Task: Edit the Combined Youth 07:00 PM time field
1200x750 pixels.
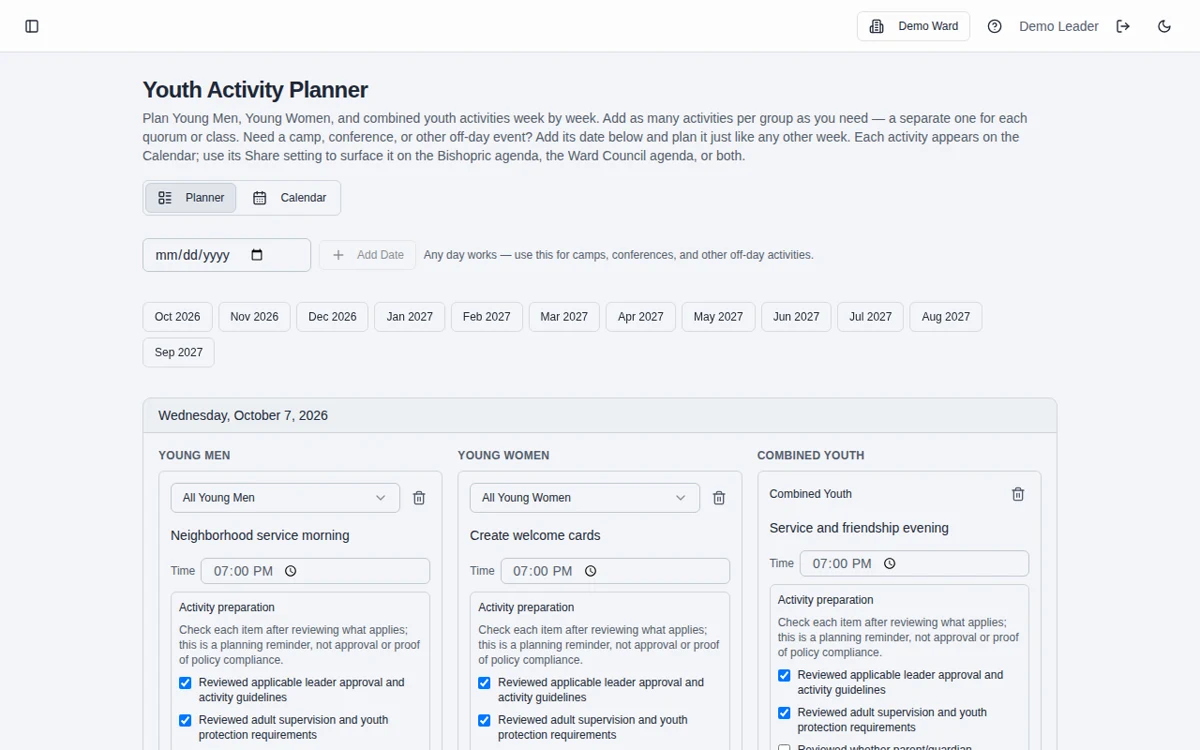Action: click(914, 563)
